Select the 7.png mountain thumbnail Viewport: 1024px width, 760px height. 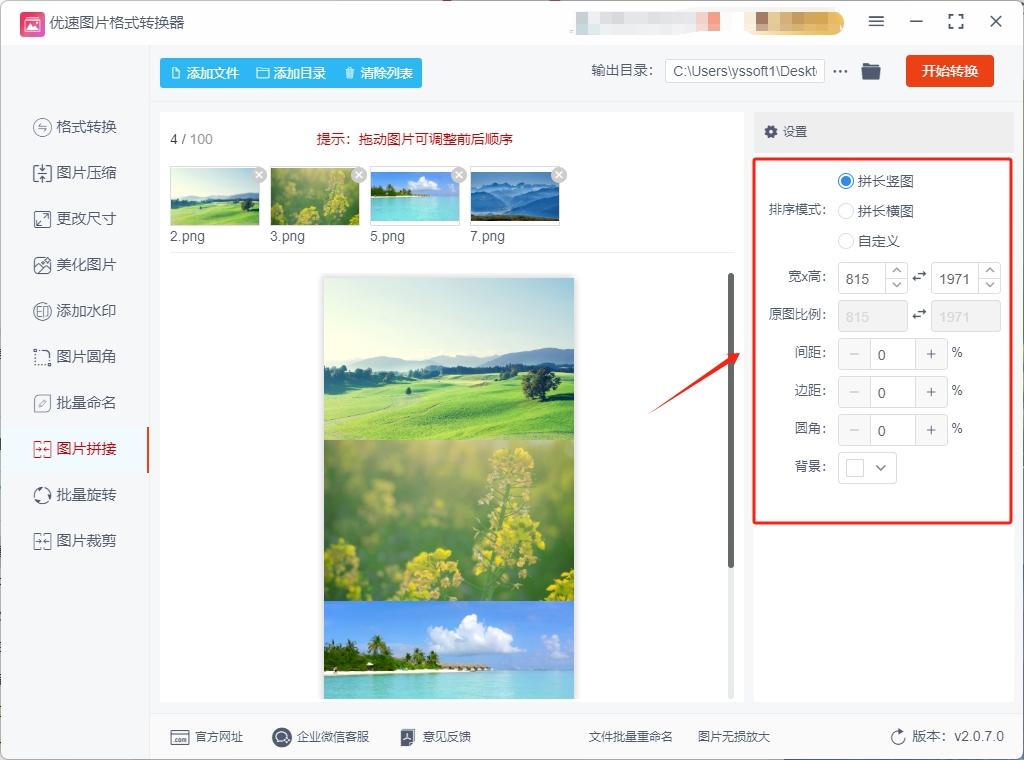coord(515,196)
